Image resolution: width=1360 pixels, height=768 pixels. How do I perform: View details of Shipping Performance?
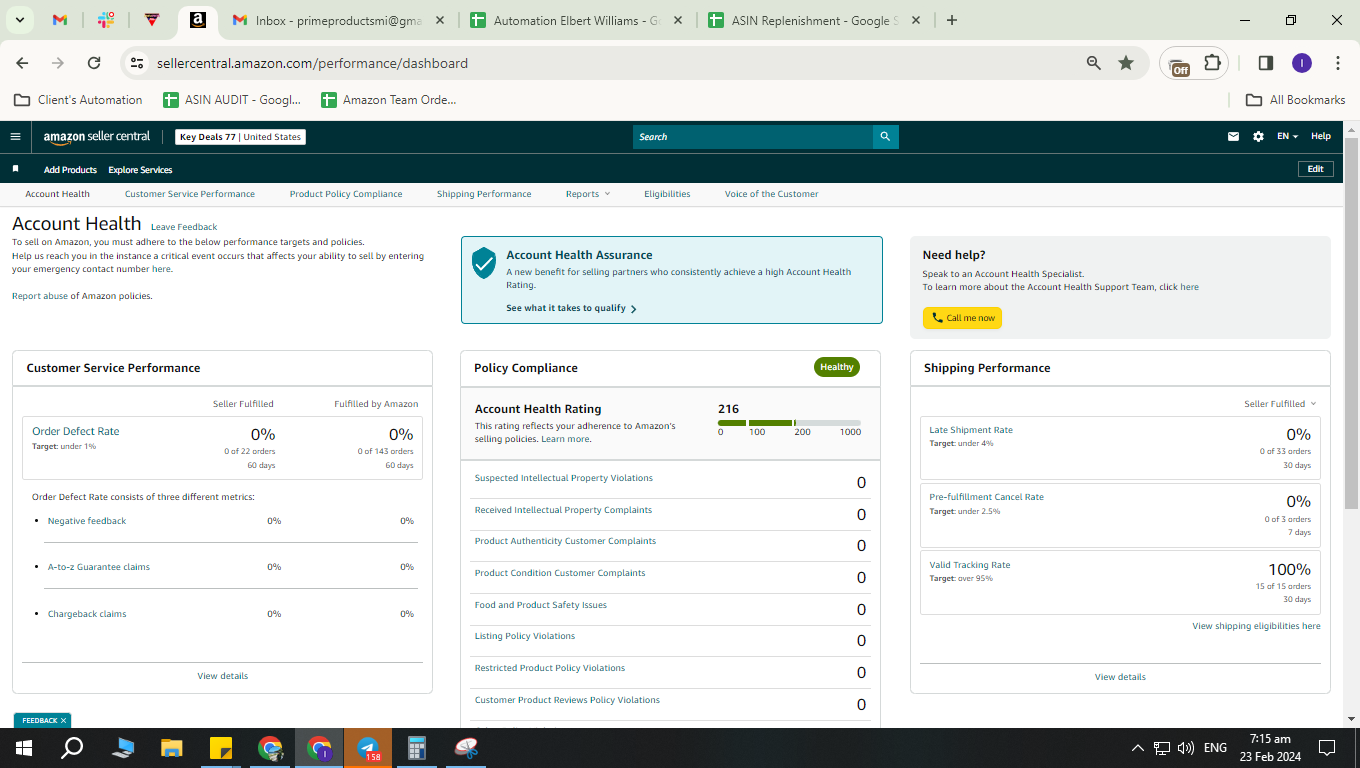point(1120,677)
